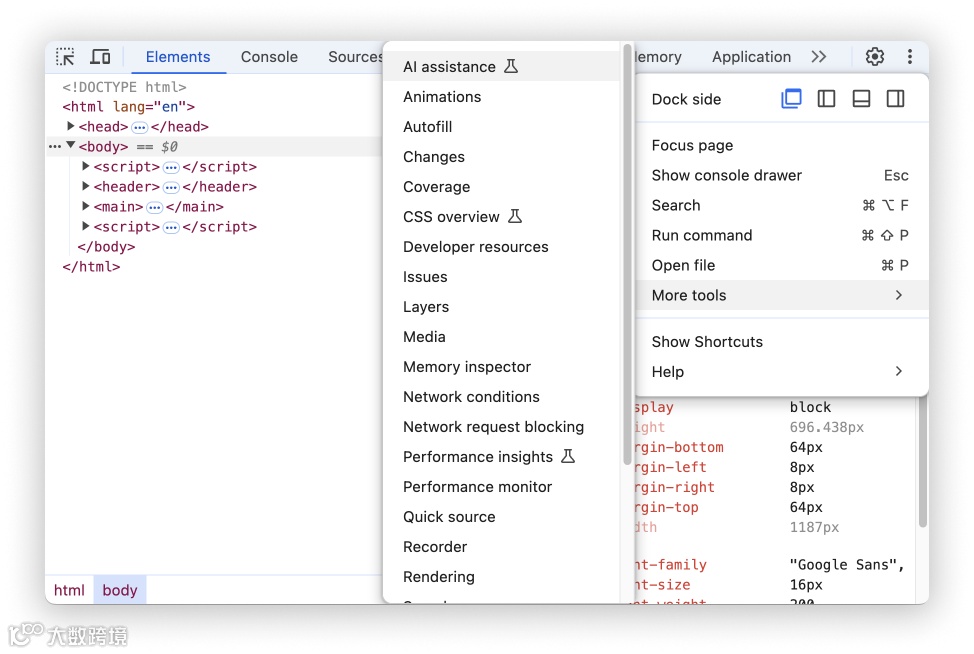
Task: Select the display block value
Action: (x=810, y=407)
